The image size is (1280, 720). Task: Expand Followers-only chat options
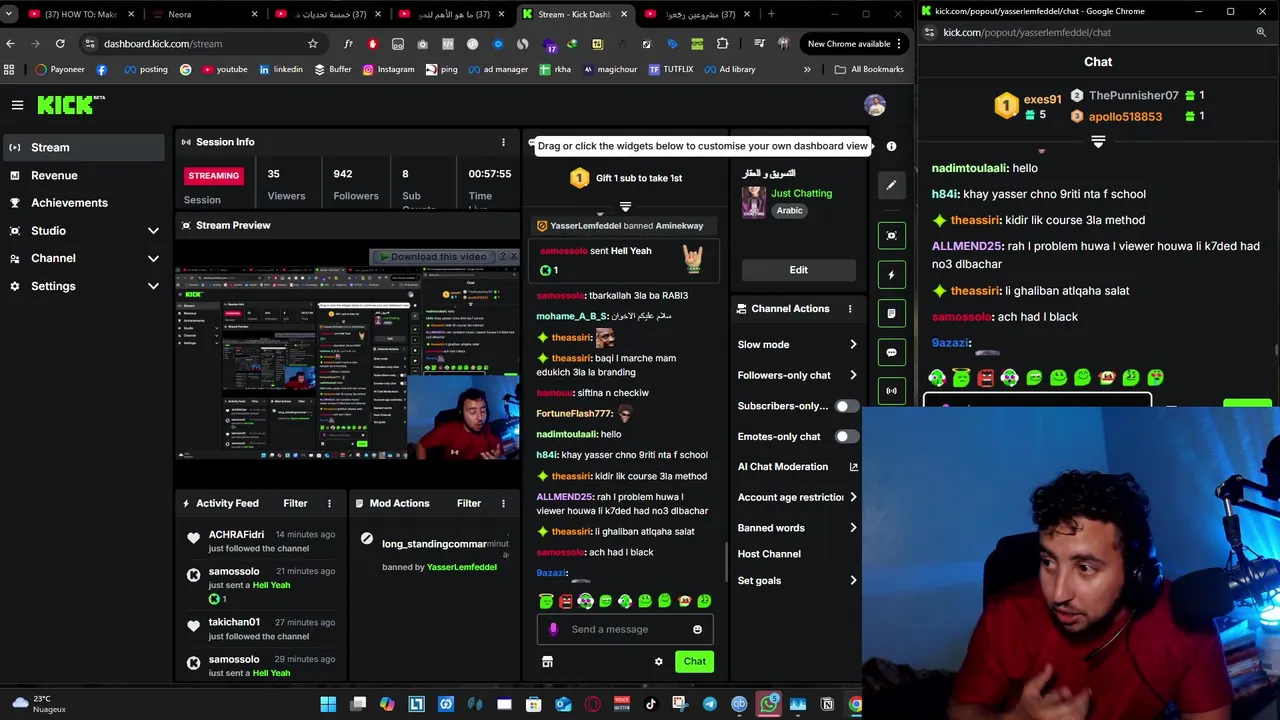(x=853, y=375)
